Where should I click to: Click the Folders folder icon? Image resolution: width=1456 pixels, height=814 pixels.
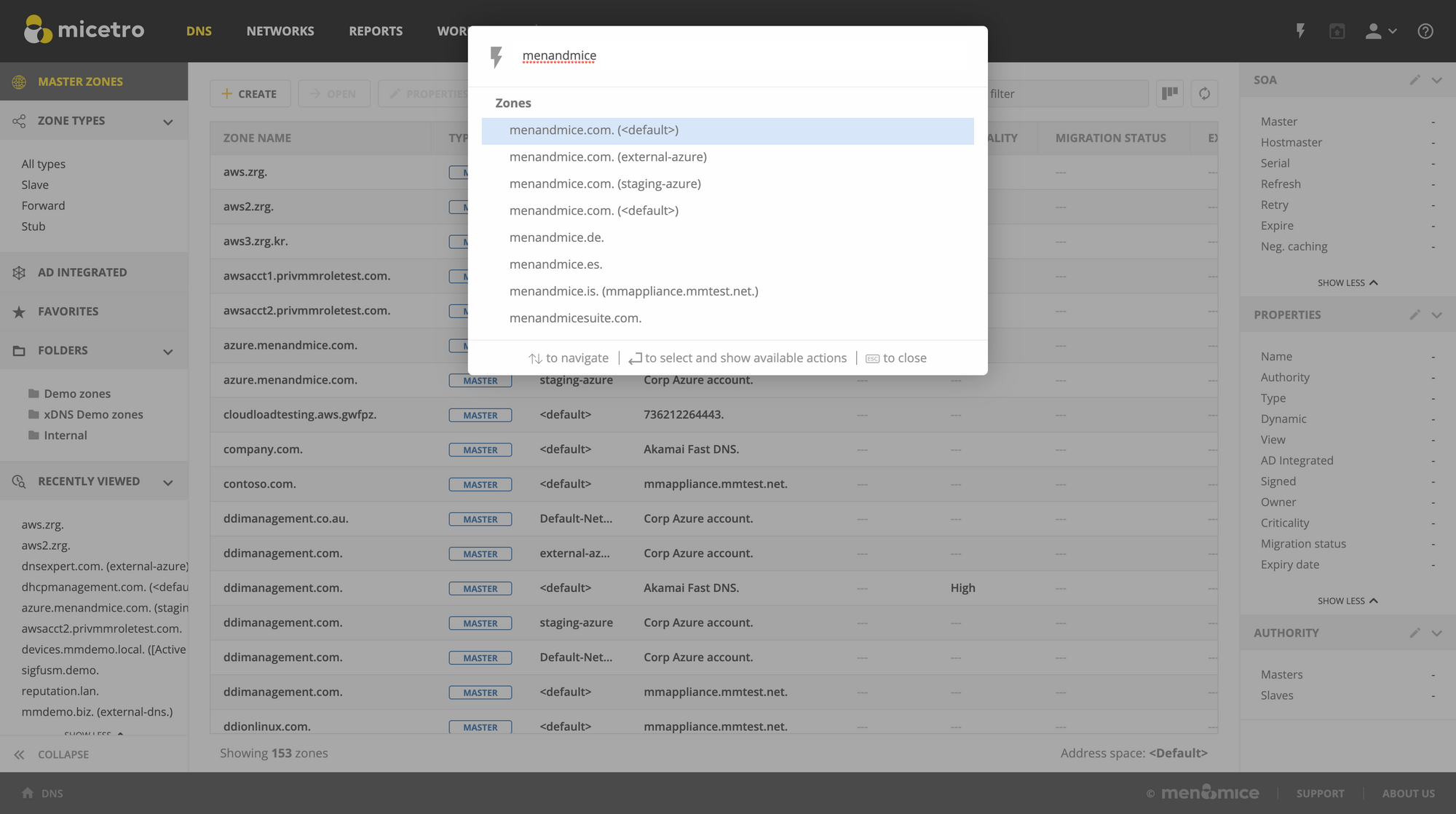(19, 351)
